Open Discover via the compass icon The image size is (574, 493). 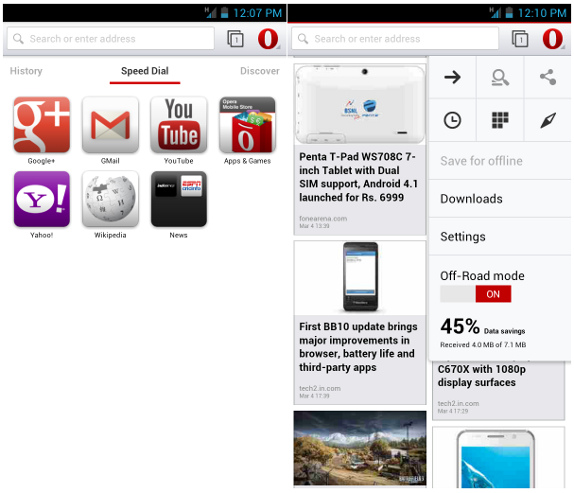pyautogui.click(x=548, y=120)
